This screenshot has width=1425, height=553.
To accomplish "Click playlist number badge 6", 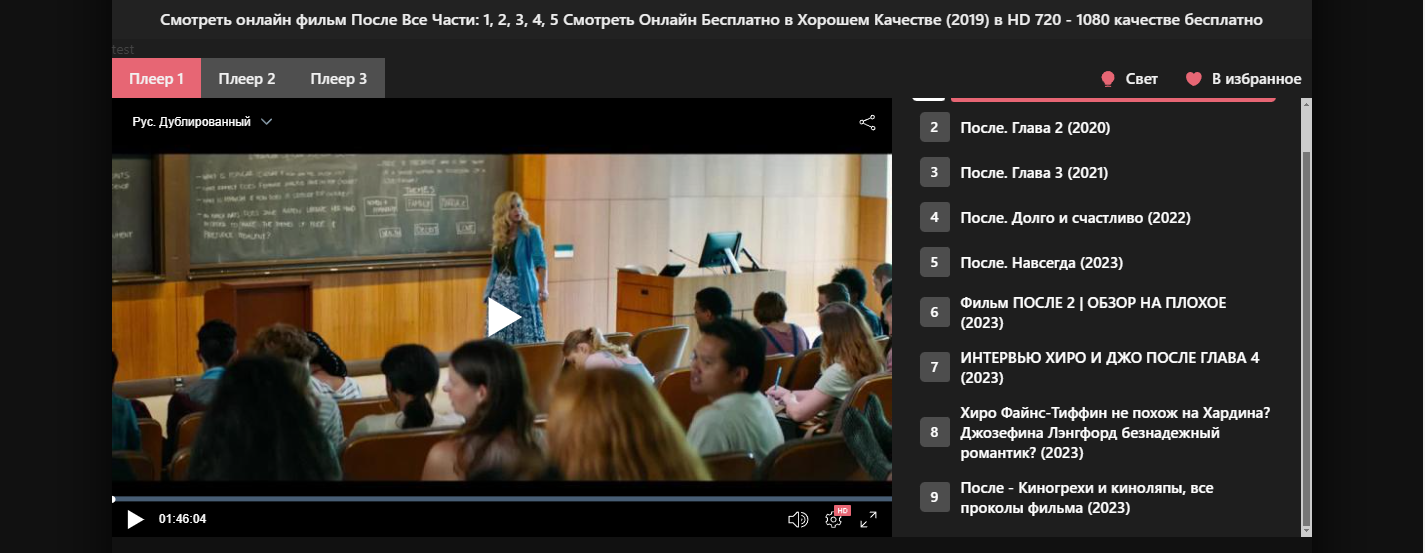I will point(934,312).
